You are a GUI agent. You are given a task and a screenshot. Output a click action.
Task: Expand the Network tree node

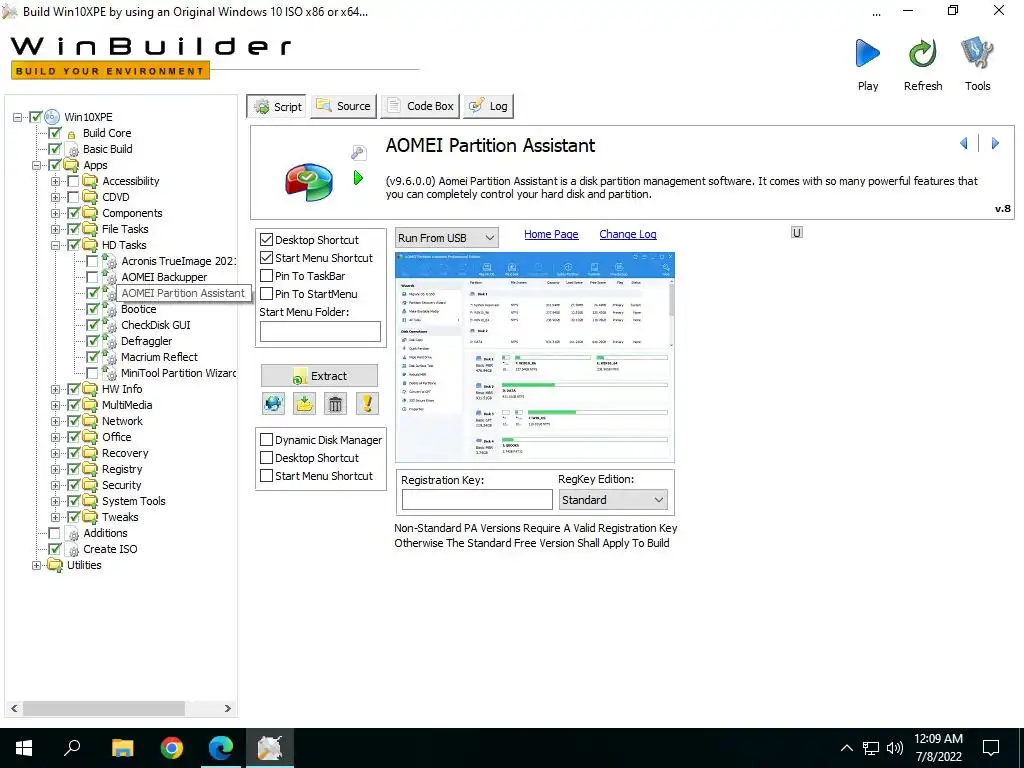56,421
